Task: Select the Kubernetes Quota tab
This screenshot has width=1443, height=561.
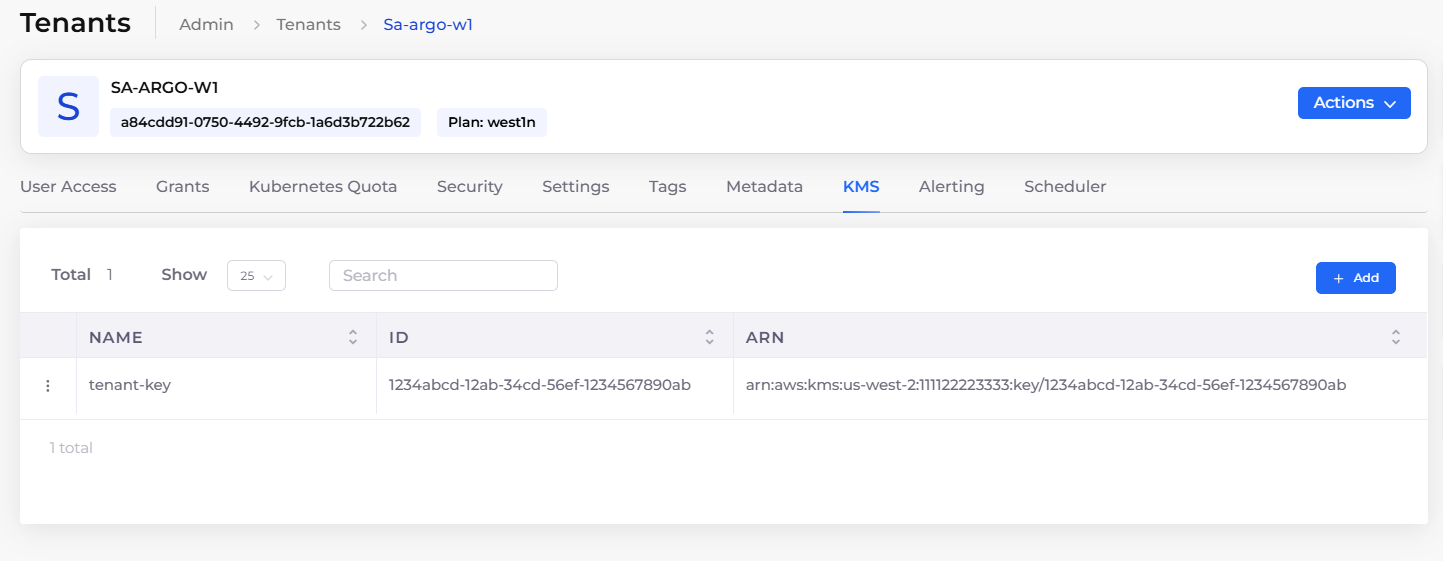Action: (323, 187)
